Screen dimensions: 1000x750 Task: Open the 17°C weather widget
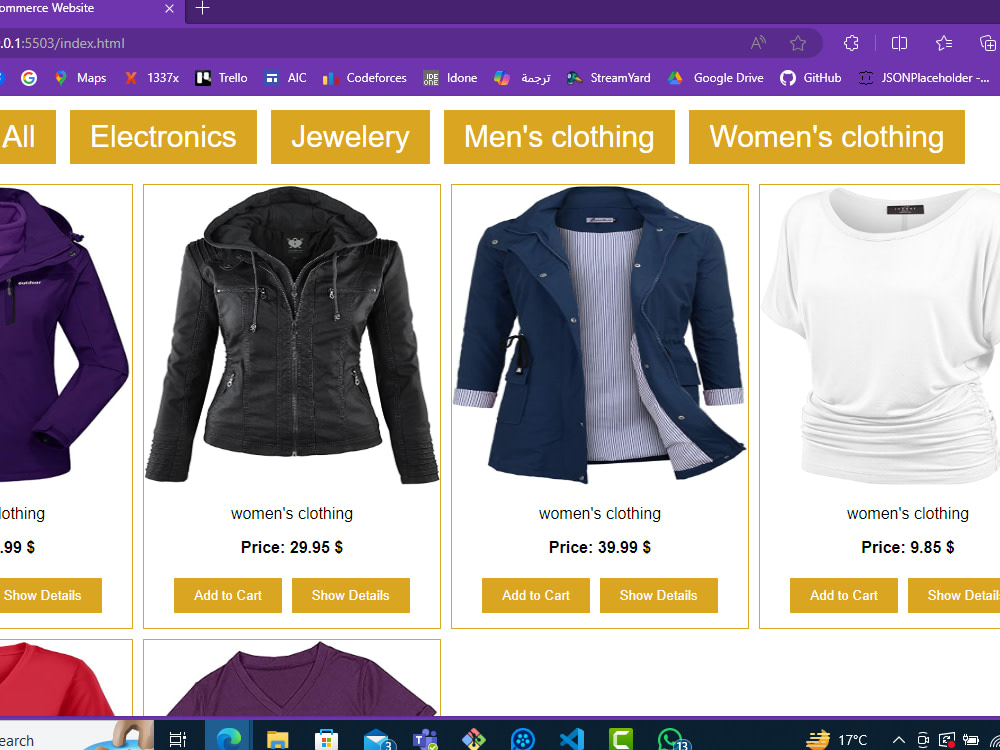836,740
